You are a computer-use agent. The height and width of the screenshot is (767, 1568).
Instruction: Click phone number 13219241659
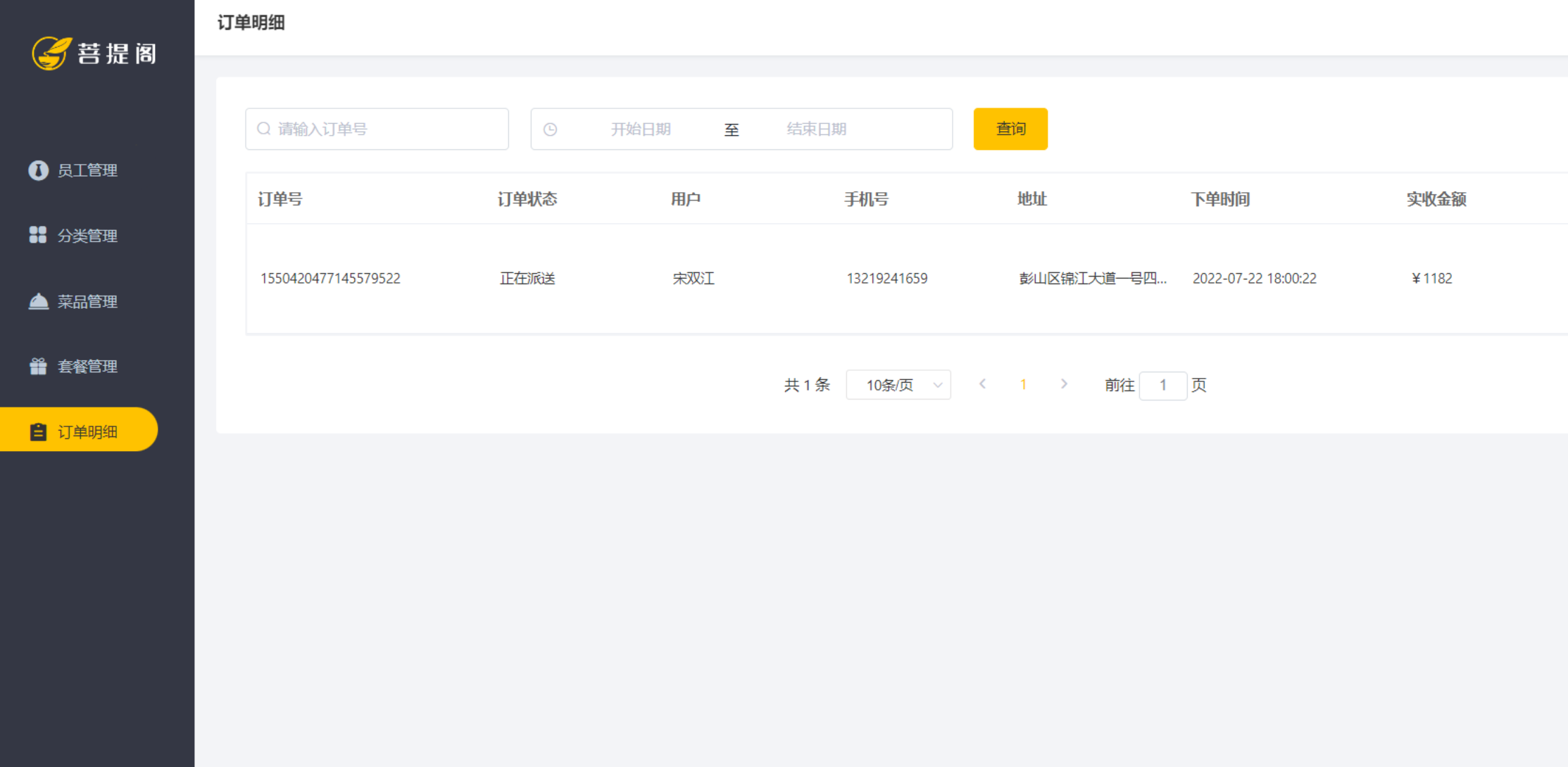tap(887, 279)
